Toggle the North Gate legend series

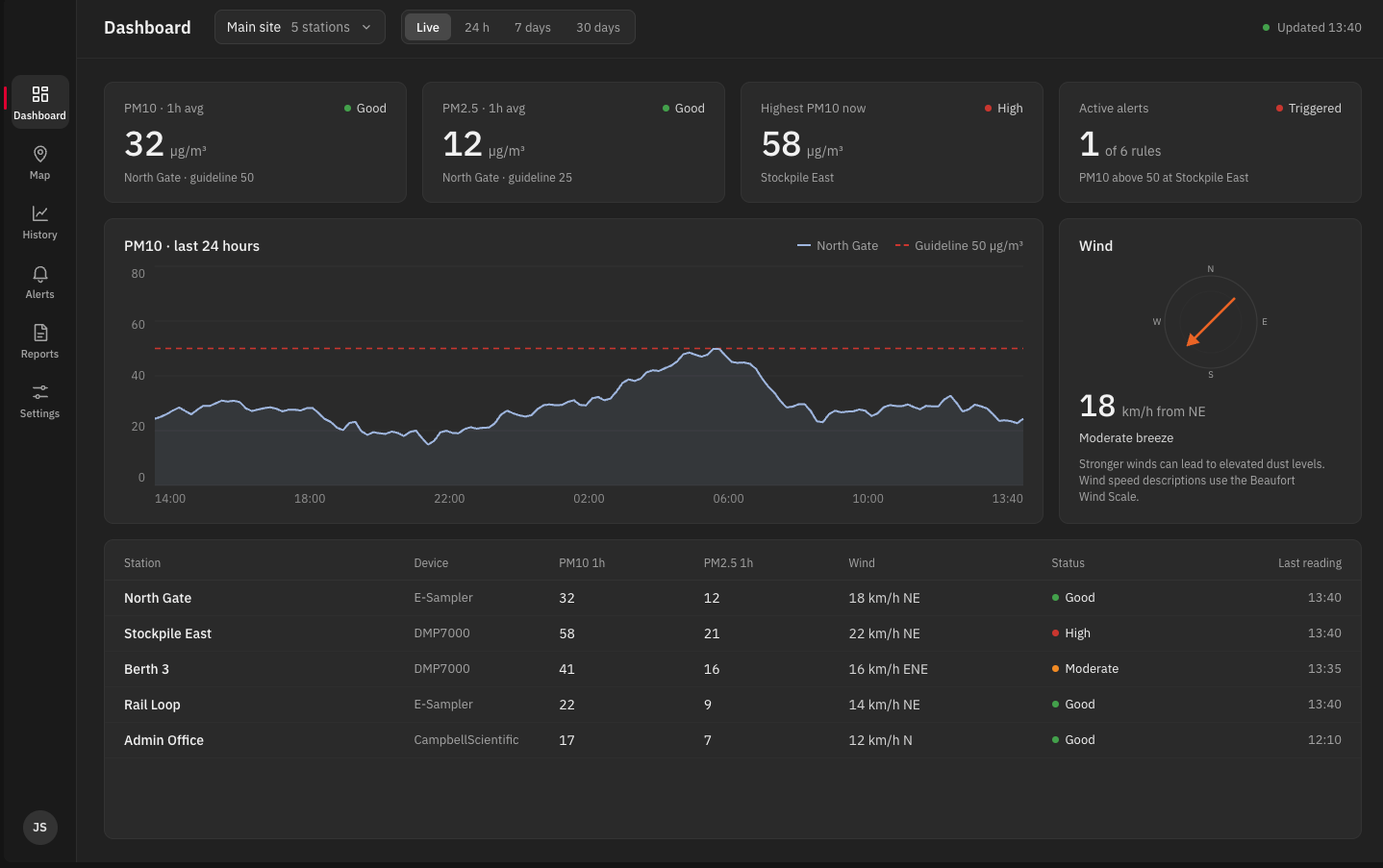pos(838,246)
